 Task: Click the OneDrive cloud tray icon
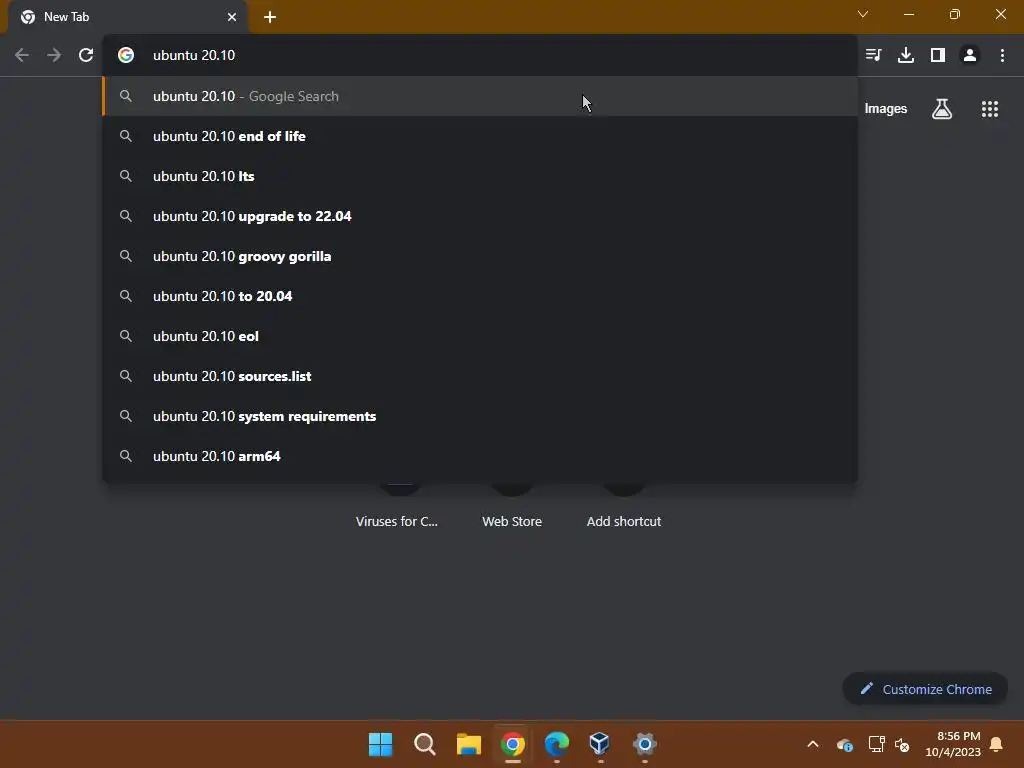(844, 744)
